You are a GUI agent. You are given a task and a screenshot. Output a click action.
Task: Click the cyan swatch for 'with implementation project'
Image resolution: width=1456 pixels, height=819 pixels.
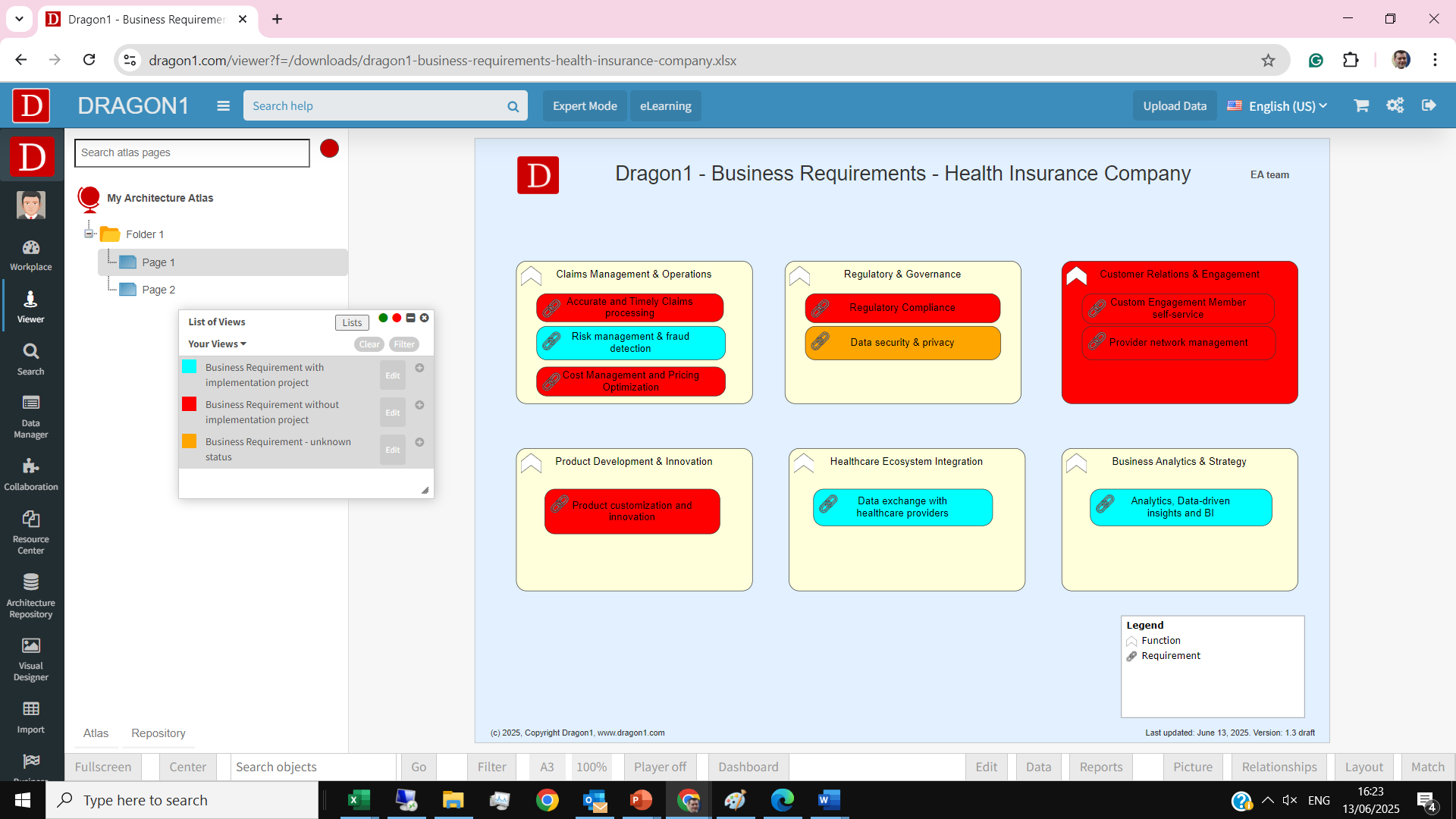[x=189, y=367]
